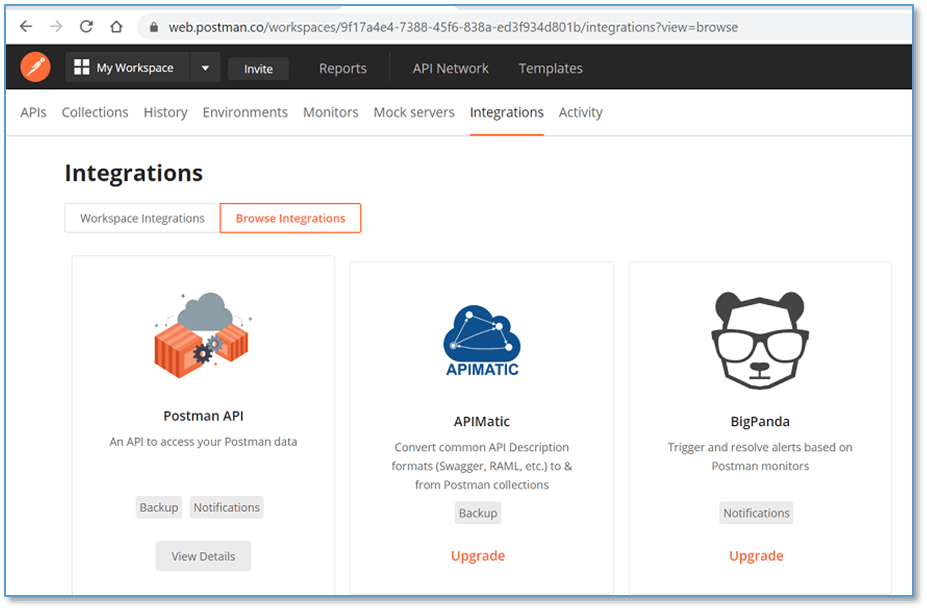
Task: Click the 'Convert common API Description' text
Action: tap(482, 466)
